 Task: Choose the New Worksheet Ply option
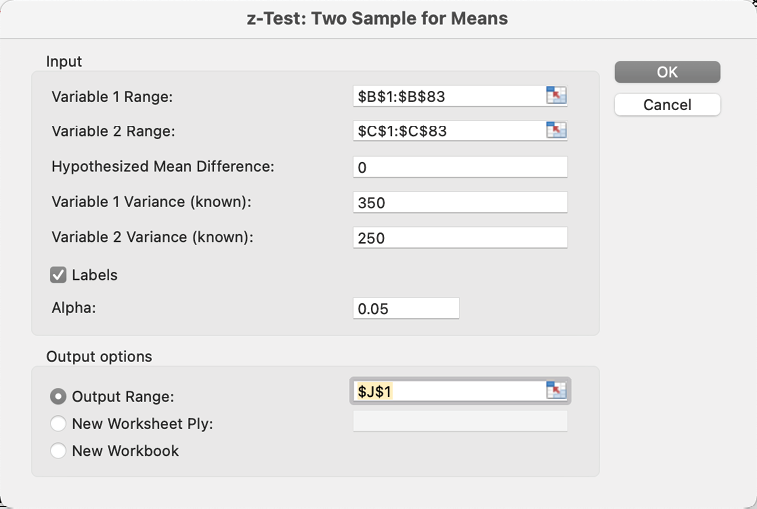tap(59, 424)
